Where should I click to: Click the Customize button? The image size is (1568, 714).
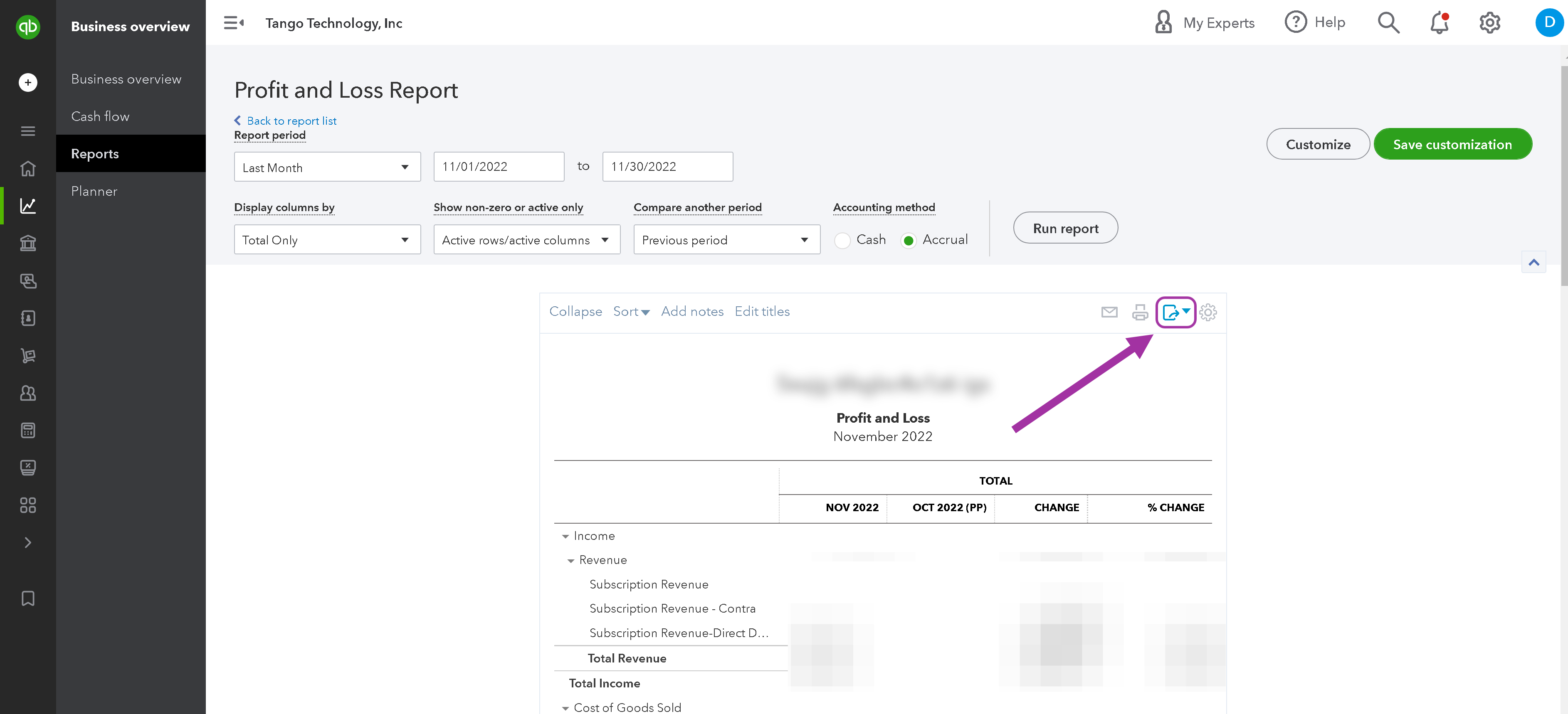pos(1318,143)
